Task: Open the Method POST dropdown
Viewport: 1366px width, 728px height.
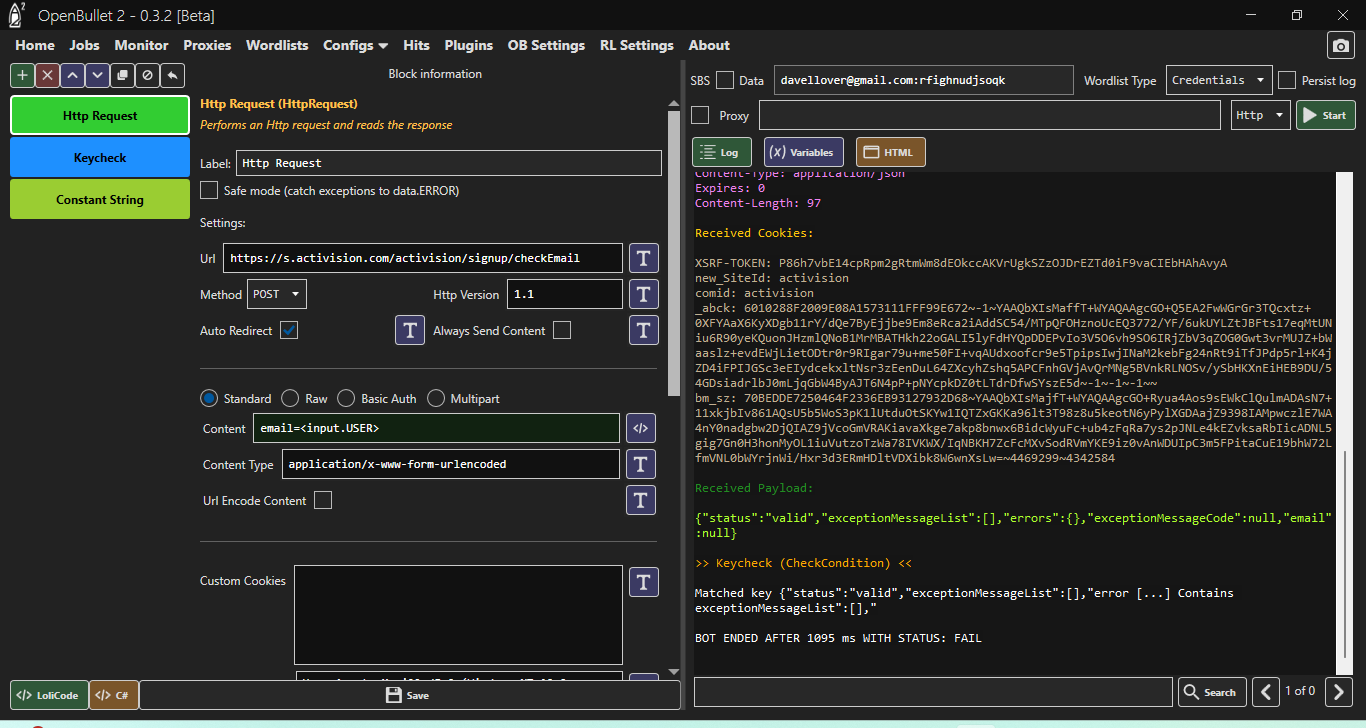Action: tap(277, 294)
